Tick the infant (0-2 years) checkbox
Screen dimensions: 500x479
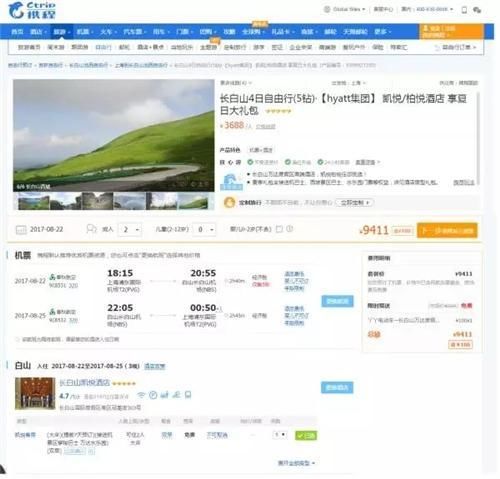(x=279, y=229)
